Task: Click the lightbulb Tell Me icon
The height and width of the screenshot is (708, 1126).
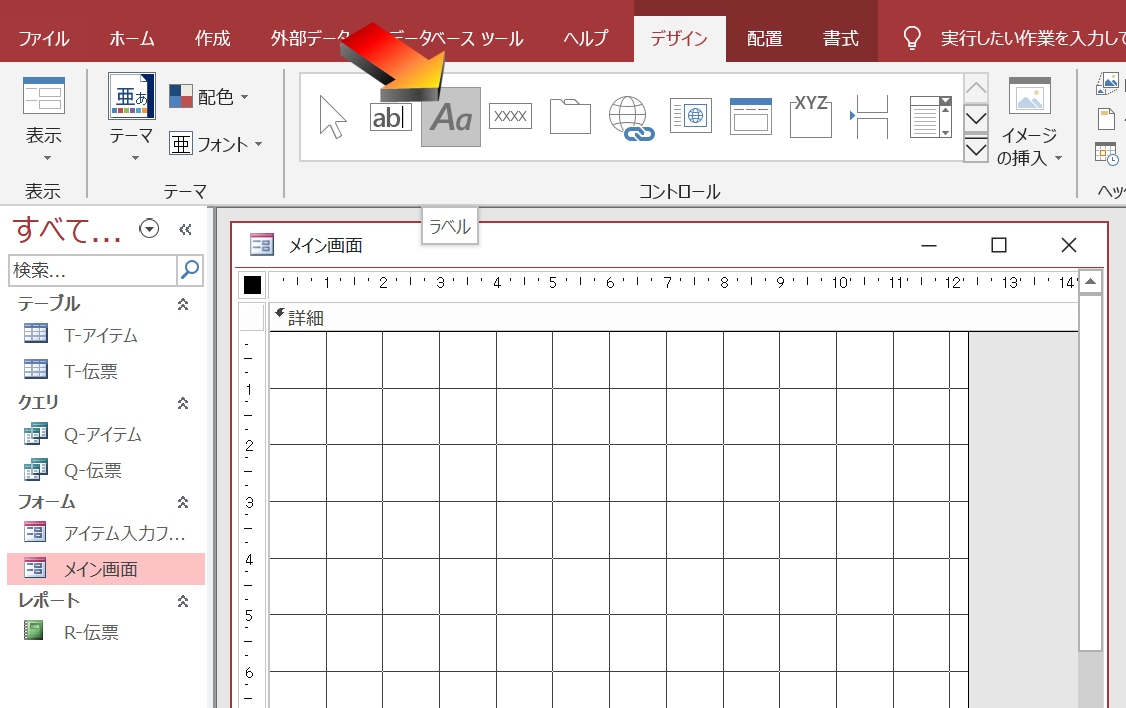Action: [x=911, y=37]
